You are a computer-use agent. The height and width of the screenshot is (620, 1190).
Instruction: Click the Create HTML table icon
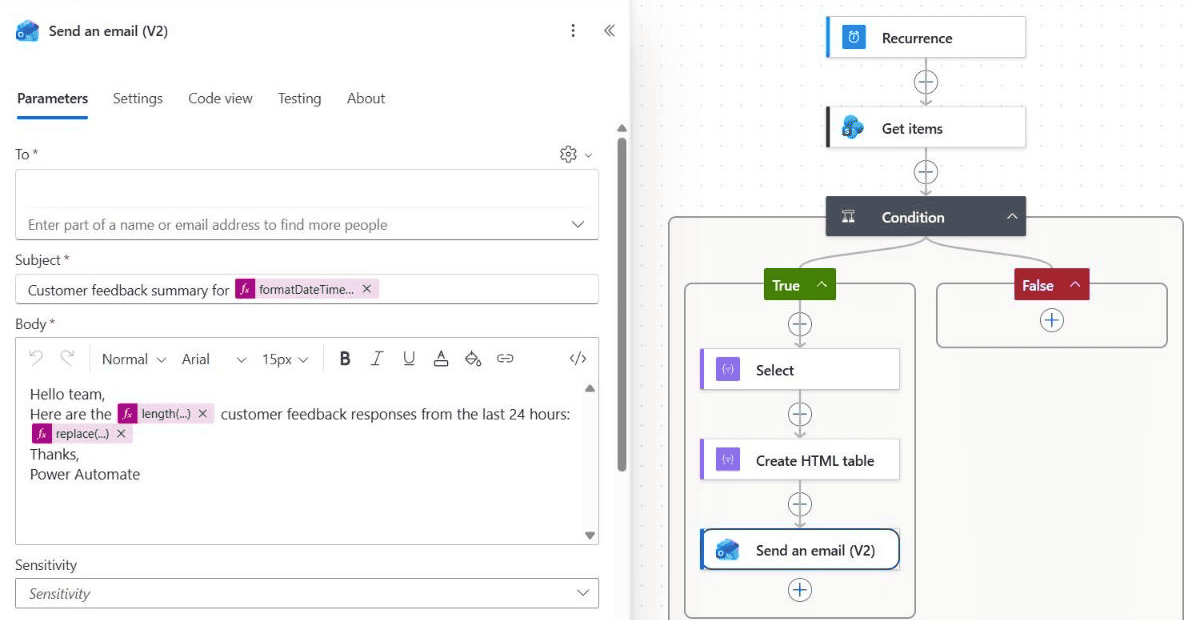point(728,460)
